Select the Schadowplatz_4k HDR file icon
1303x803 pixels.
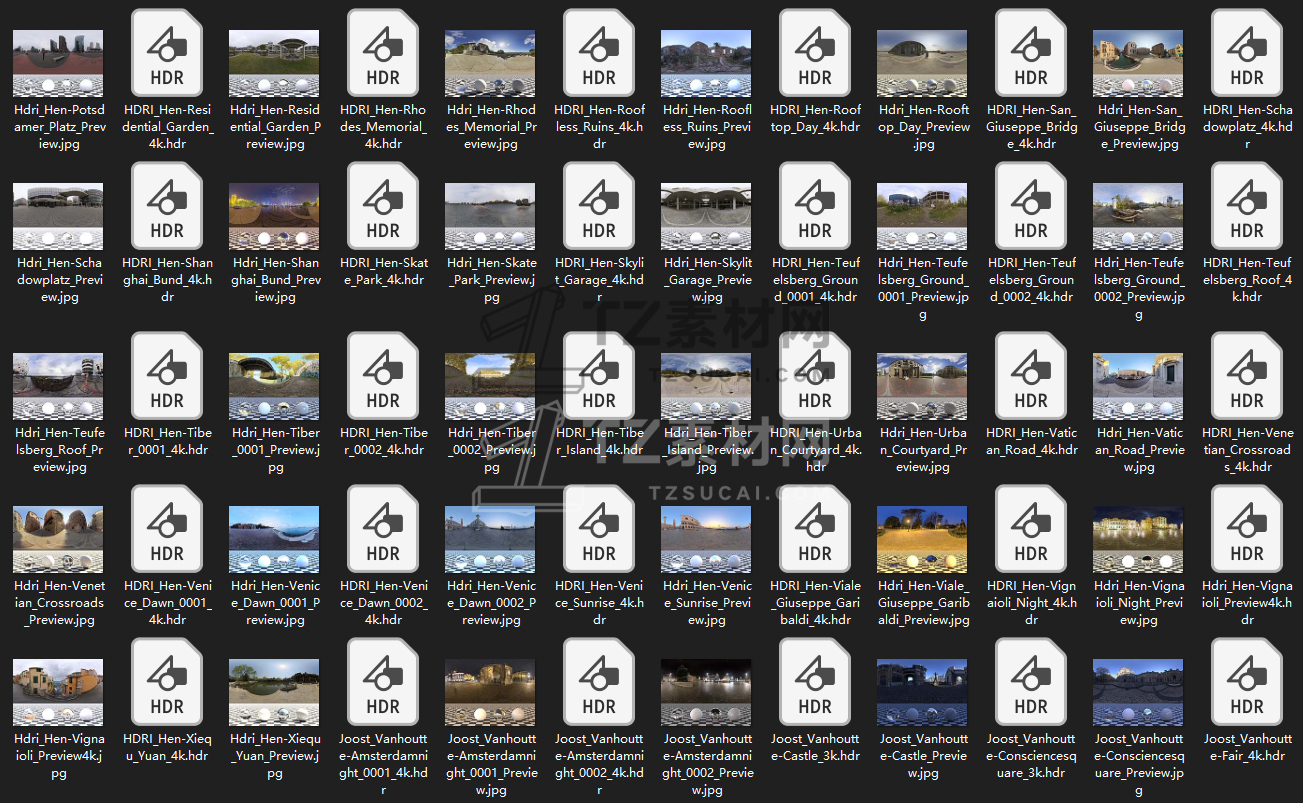1247,54
